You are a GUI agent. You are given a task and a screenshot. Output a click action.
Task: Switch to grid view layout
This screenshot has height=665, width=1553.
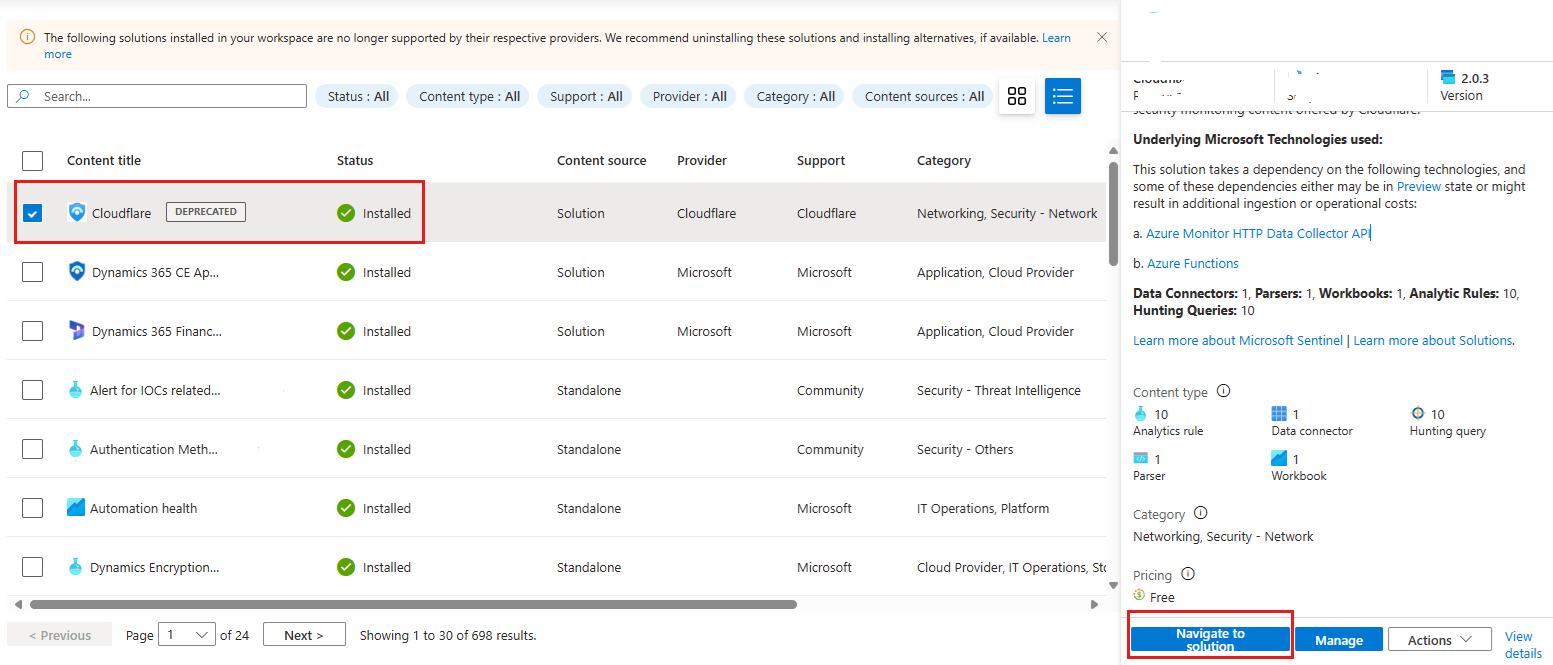click(1017, 96)
